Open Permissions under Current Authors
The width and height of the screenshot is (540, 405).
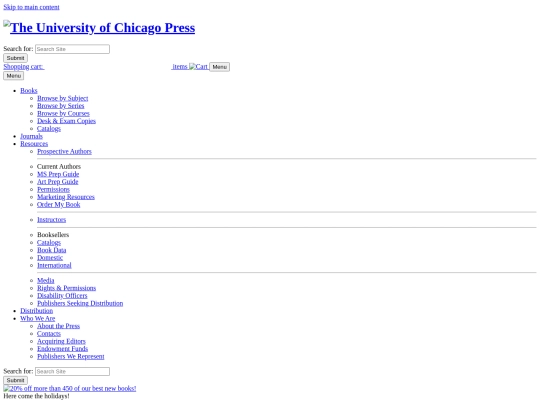(x=53, y=189)
